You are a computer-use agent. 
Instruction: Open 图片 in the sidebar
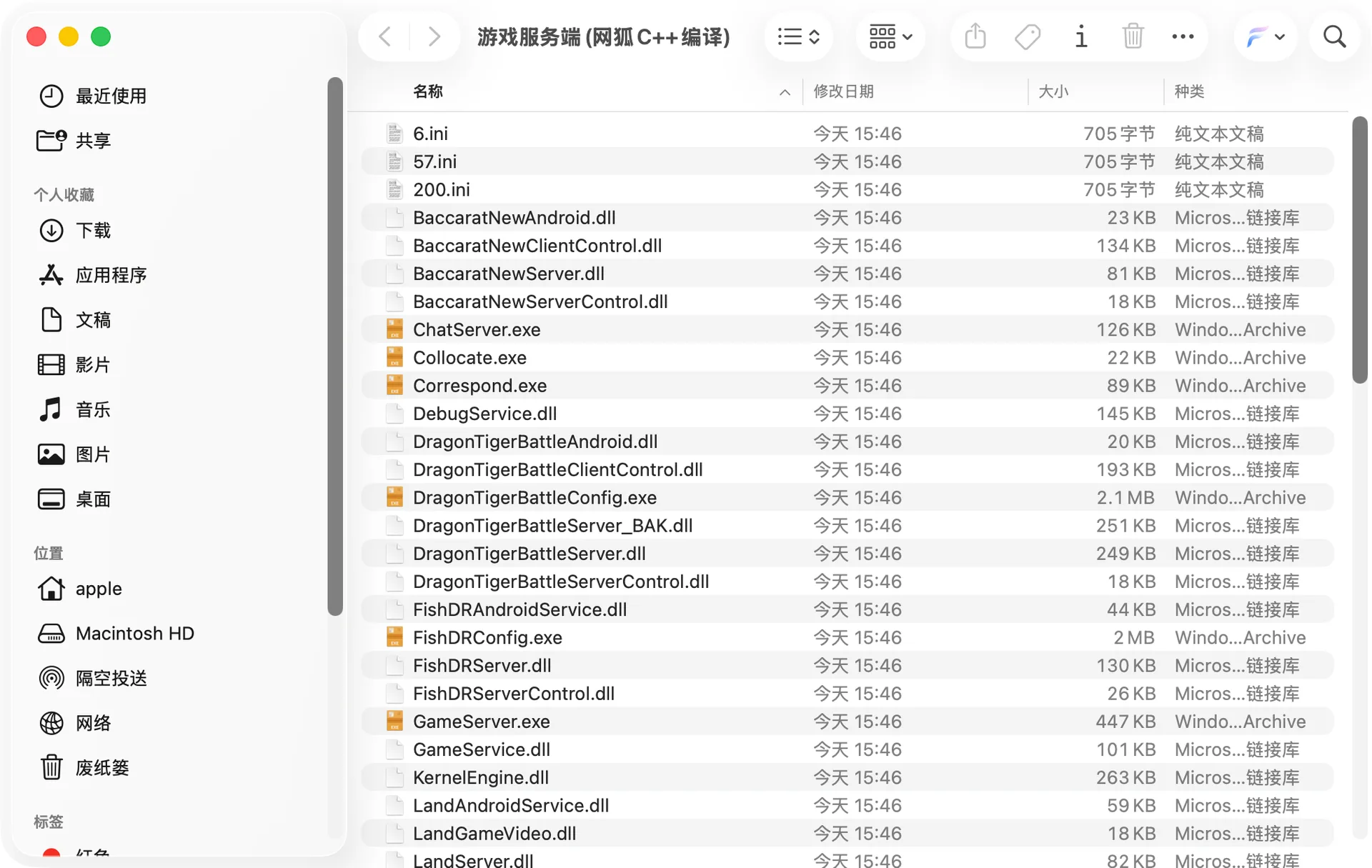pos(75,454)
